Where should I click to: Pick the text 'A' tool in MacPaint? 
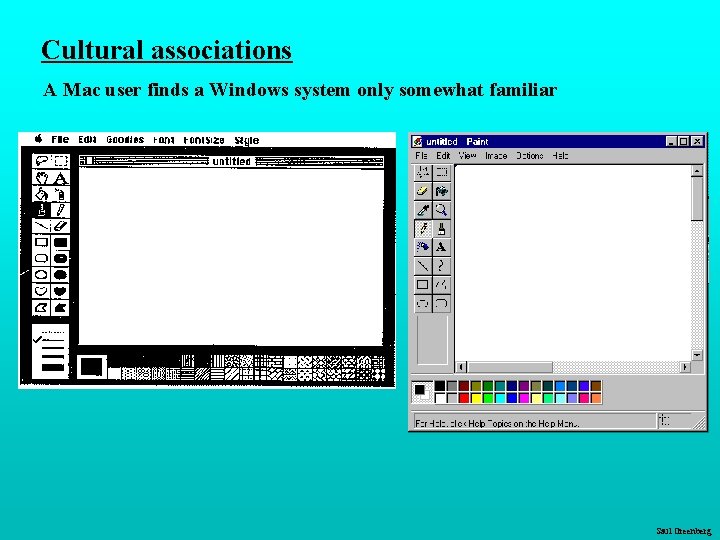pyautogui.click(x=61, y=177)
